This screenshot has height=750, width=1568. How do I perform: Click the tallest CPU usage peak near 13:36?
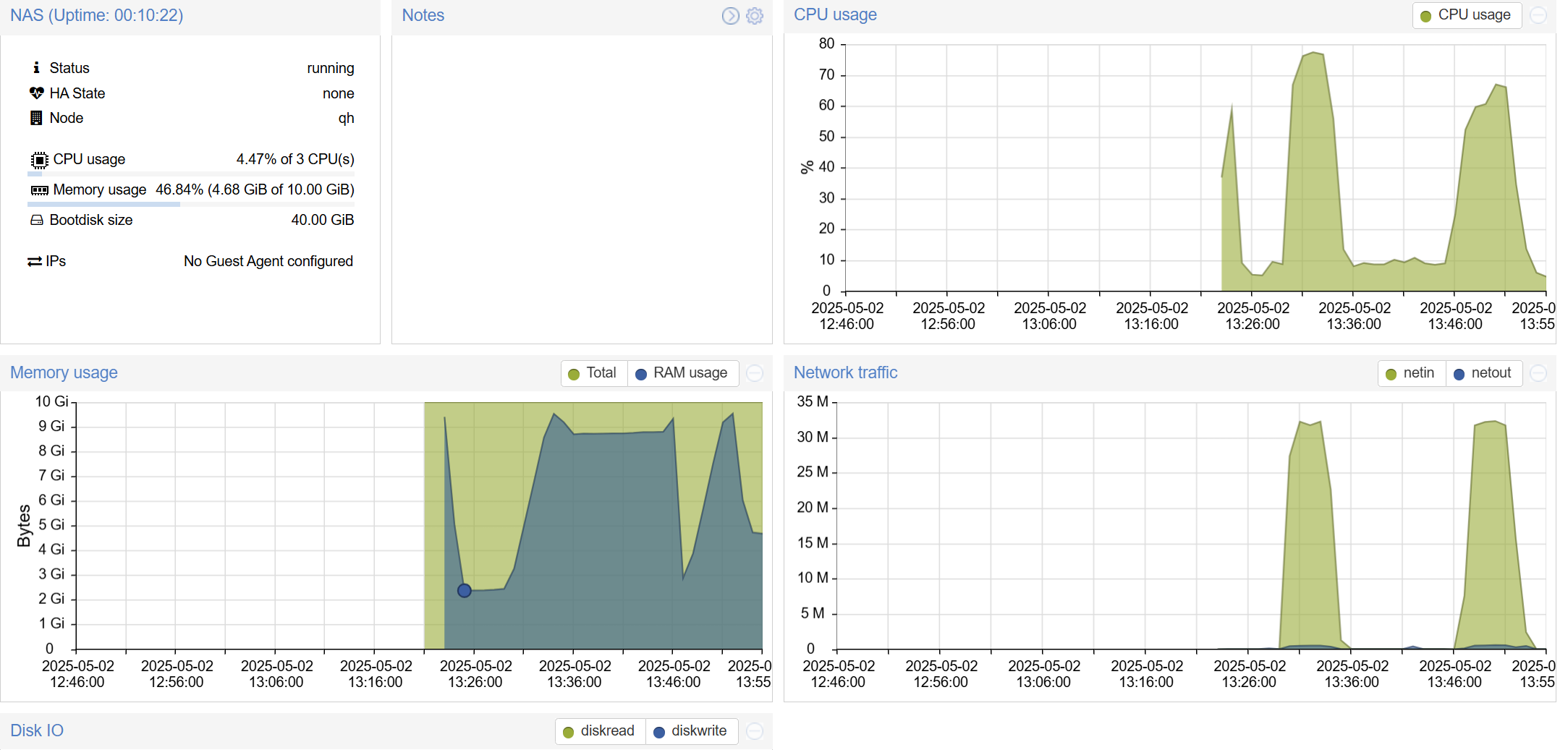click(1313, 53)
